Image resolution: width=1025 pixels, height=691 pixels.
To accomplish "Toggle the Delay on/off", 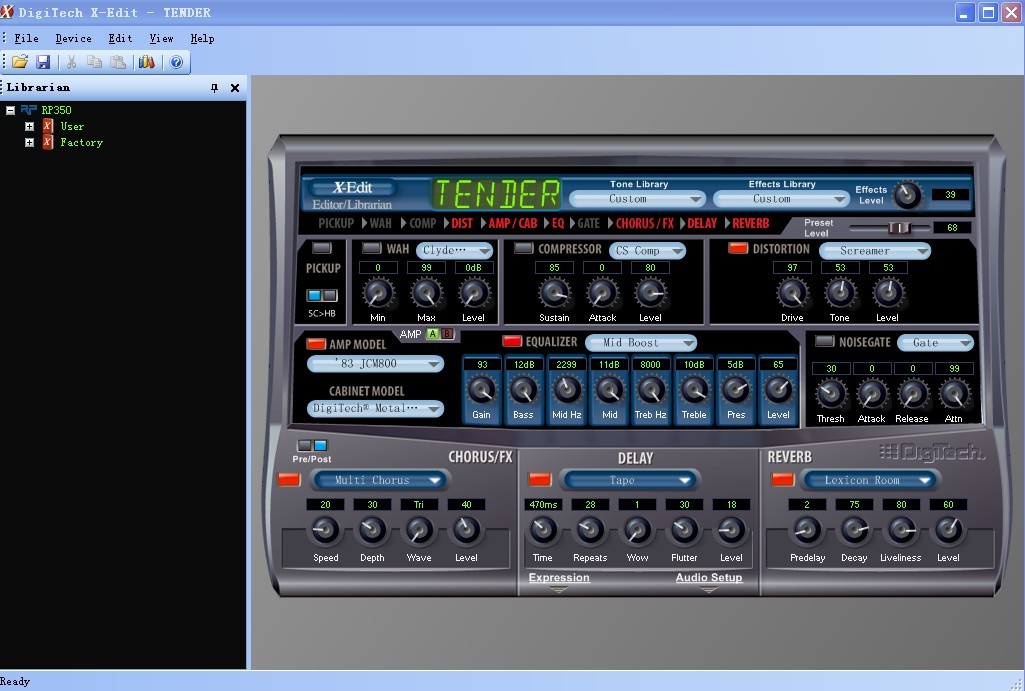I will click(539, 479).
